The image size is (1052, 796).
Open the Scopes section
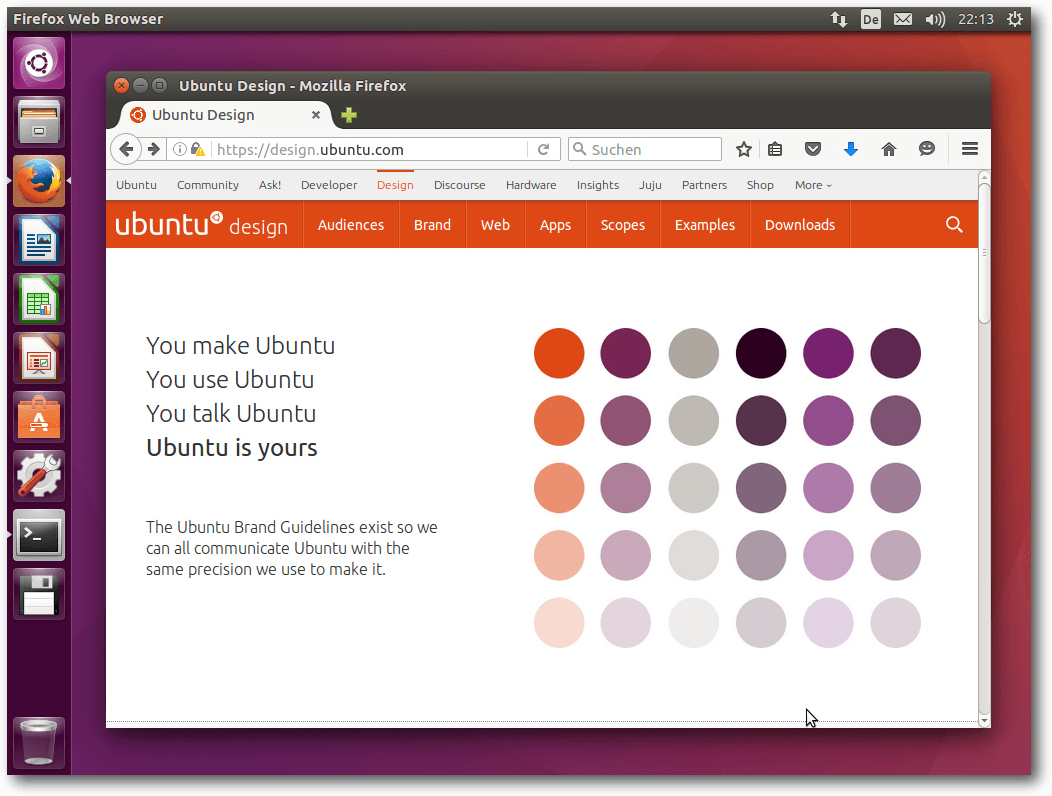point(623,225)
